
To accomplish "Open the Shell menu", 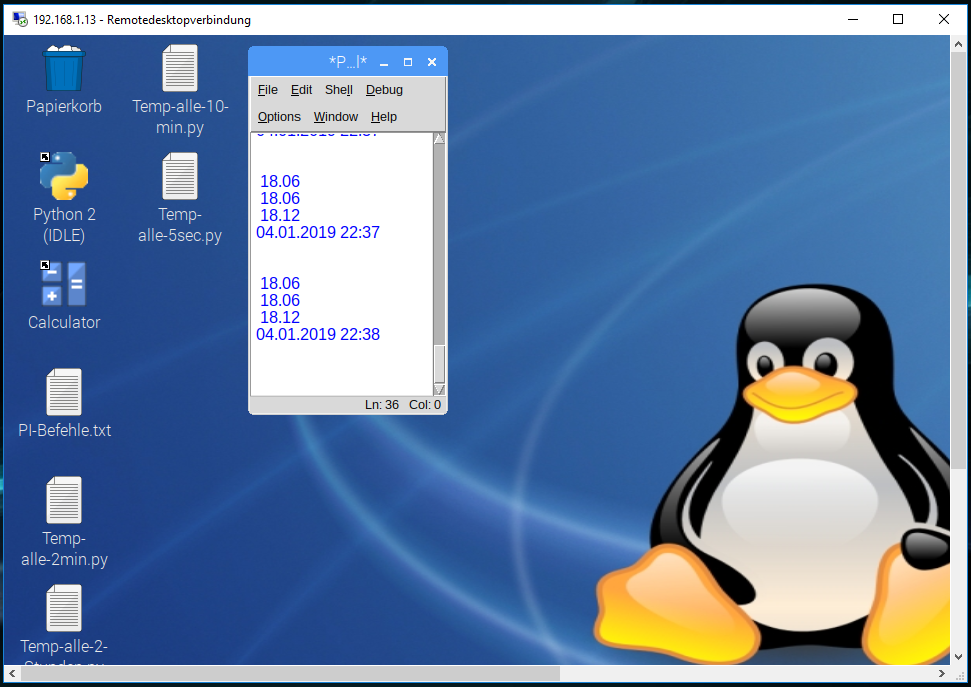I will coord(339,90).
